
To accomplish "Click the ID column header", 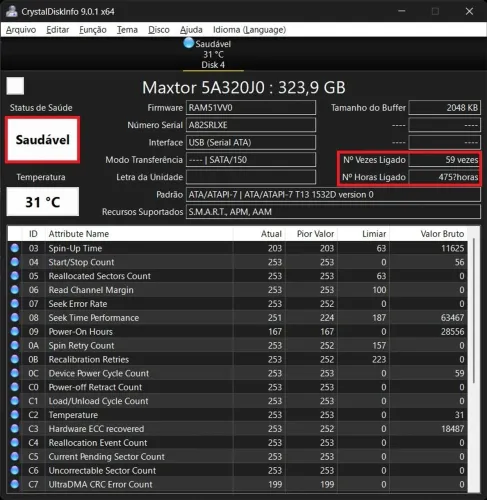I will click(33, 234).
